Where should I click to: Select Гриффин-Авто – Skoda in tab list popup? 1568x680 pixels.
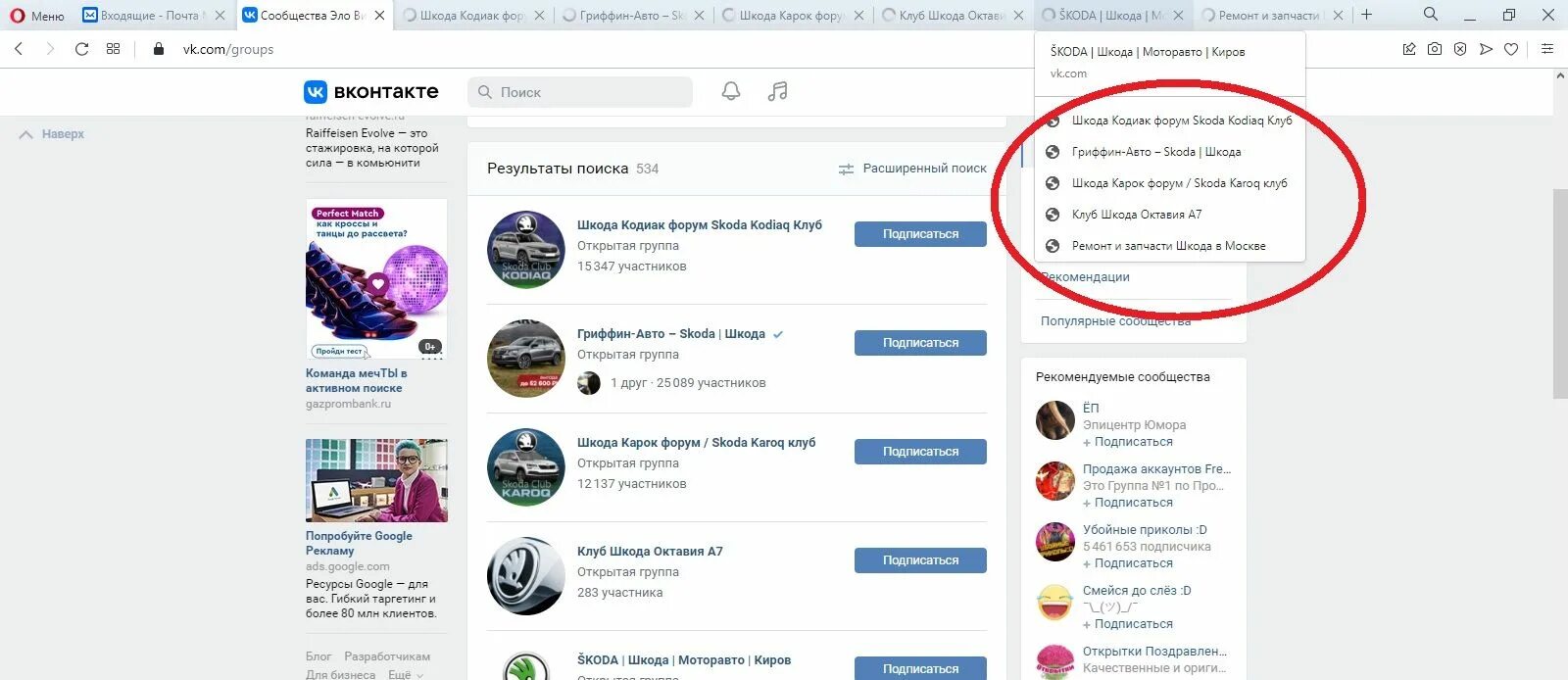(x=1170, y=152)
